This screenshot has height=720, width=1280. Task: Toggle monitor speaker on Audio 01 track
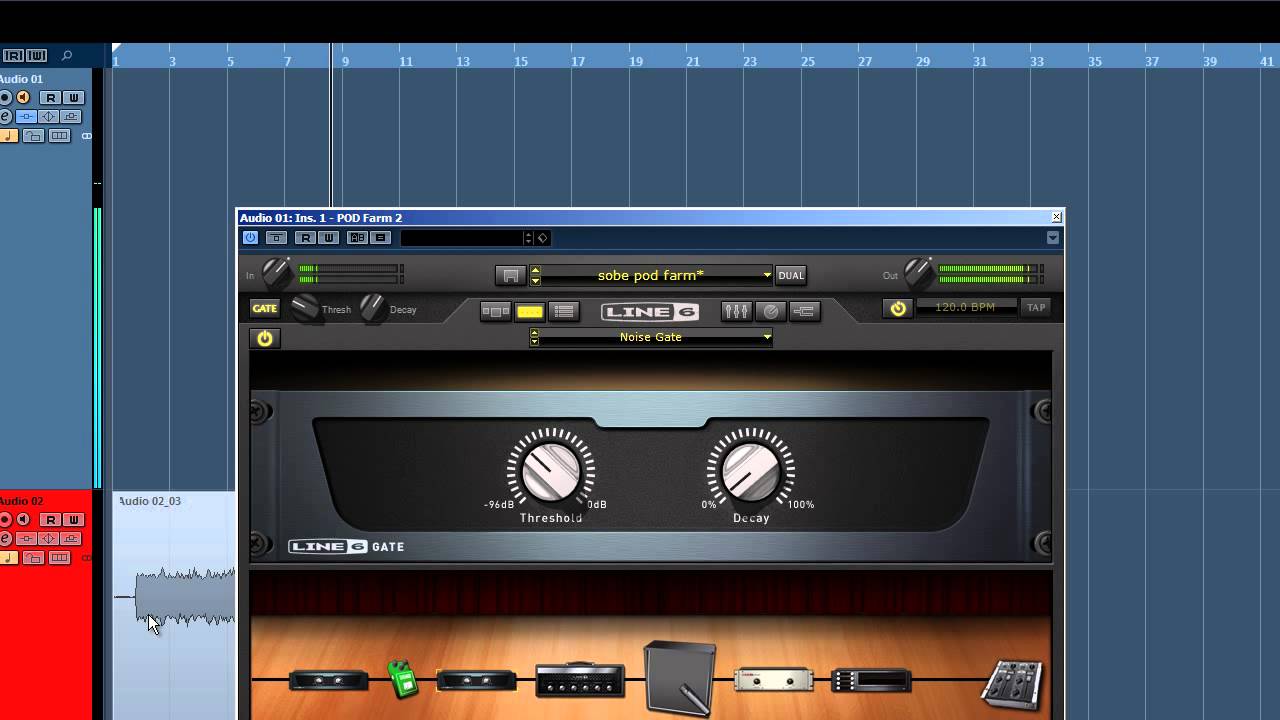(x=23, y=98)
